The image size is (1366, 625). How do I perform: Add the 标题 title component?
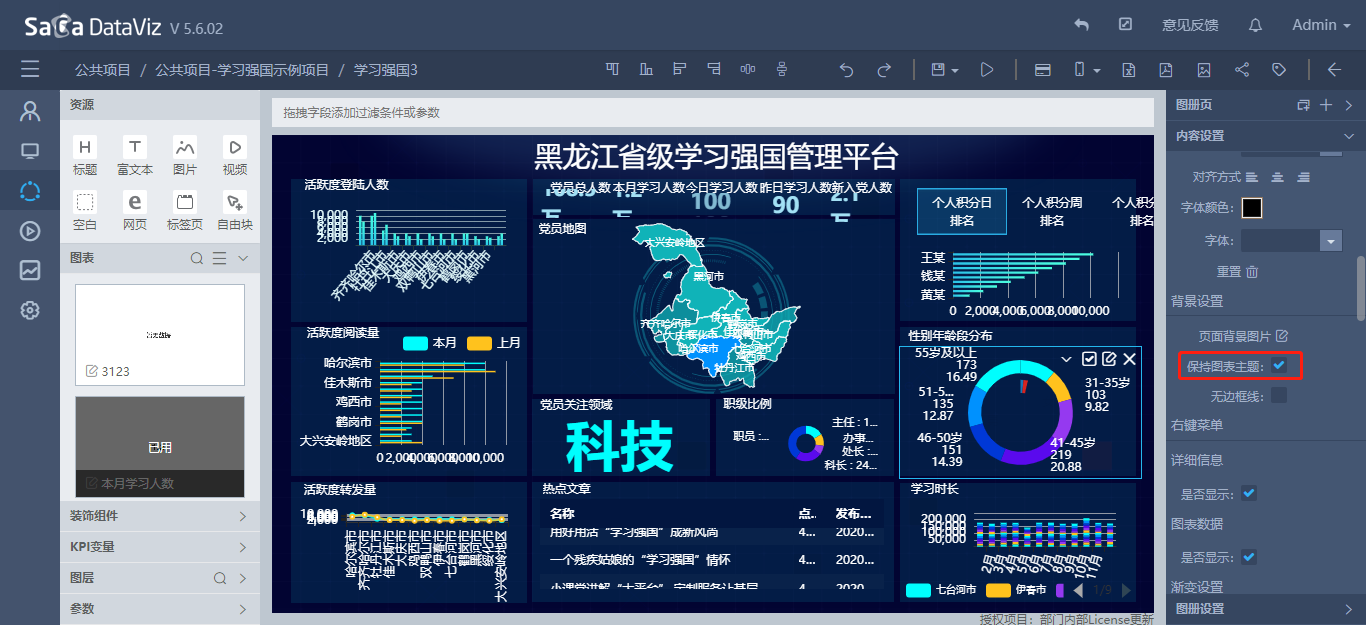(x=85, y=155)
